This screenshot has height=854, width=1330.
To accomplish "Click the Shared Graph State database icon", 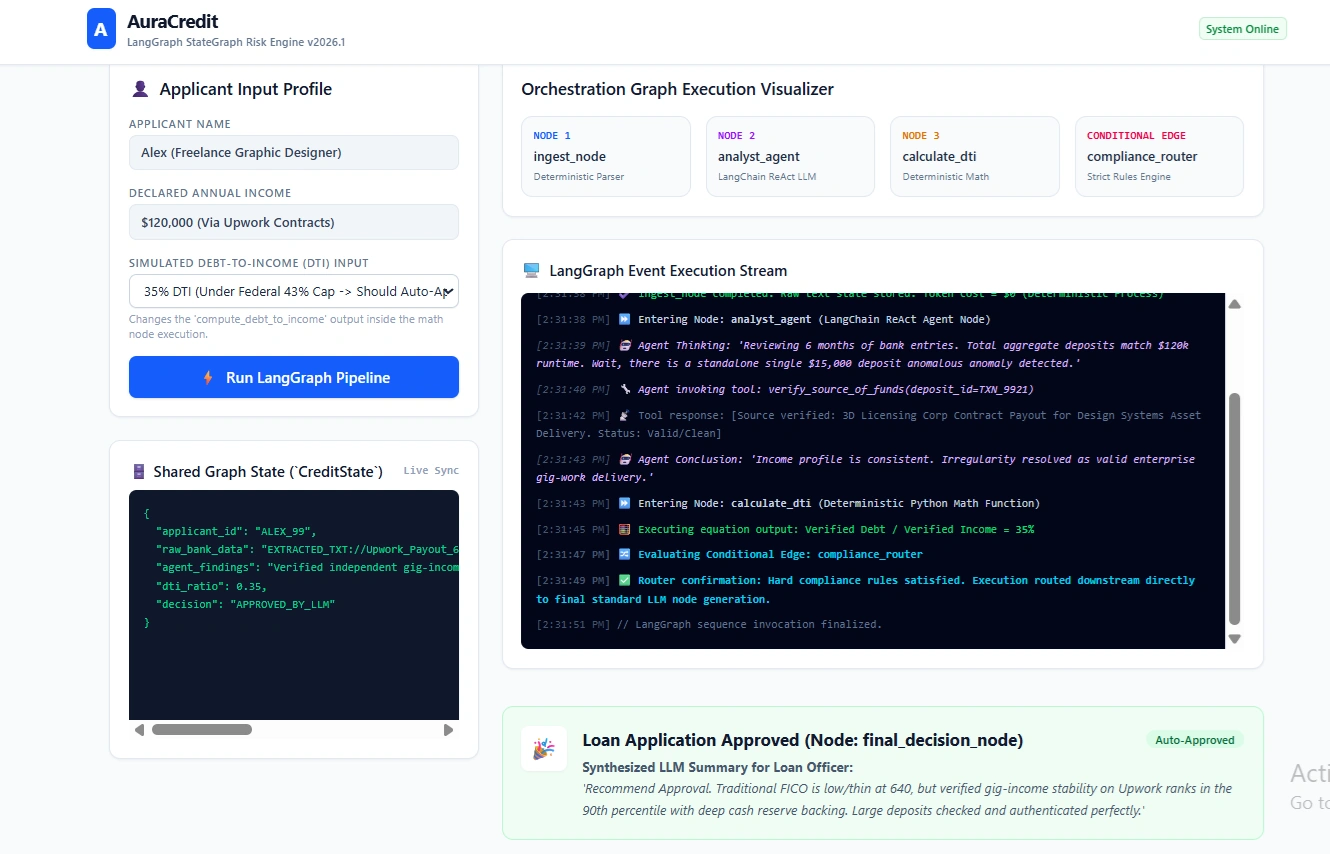I will pyautogui.click(x=139, y=471).
